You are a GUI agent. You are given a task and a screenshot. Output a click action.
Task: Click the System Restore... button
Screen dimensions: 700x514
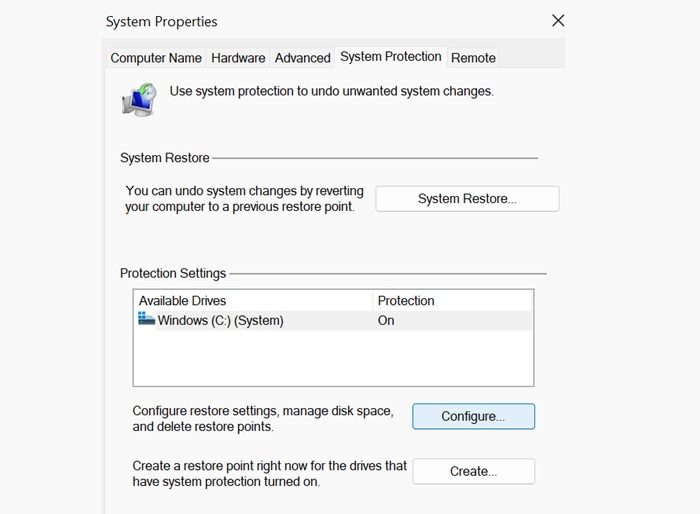point(467,198)
